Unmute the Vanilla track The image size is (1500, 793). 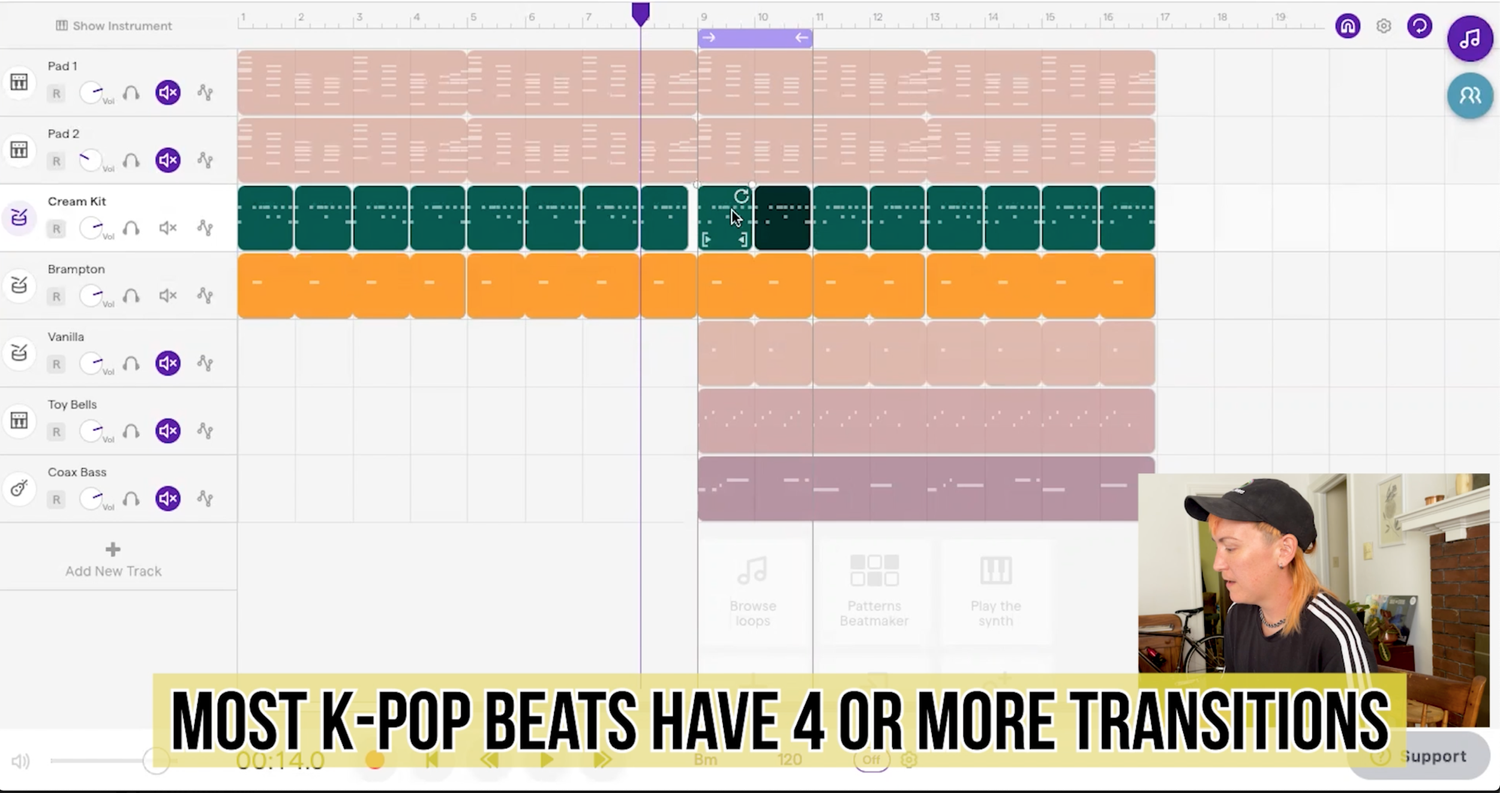[167, 363]
